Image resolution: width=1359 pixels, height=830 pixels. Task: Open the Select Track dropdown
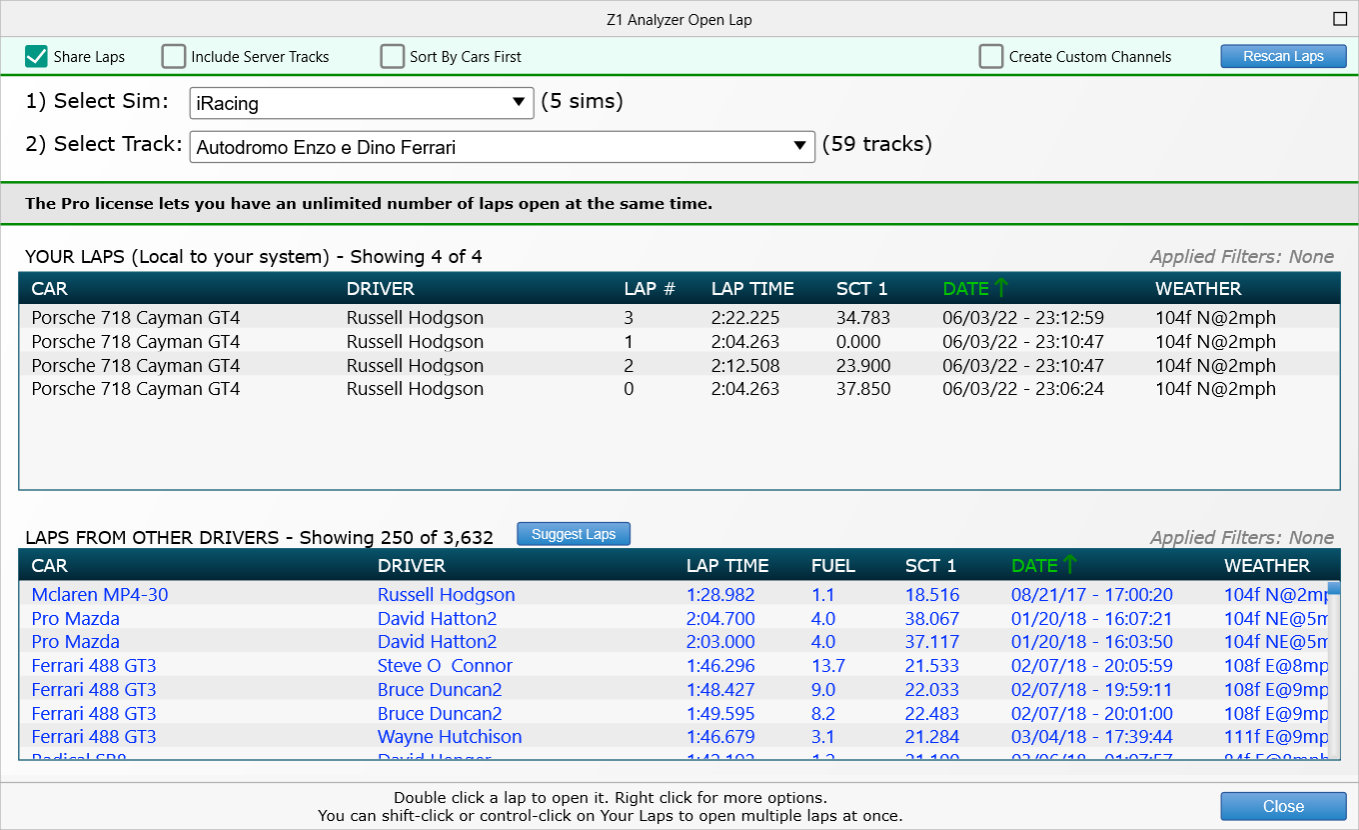[x=502, y=146]
